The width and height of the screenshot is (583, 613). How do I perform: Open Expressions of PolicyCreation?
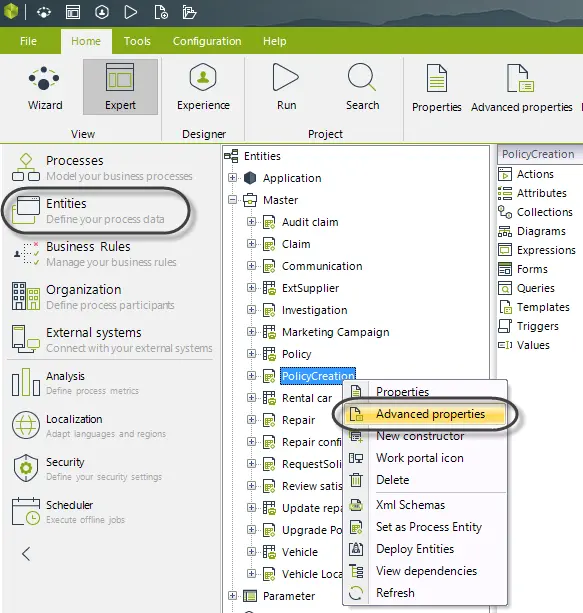tap(536, 250)
